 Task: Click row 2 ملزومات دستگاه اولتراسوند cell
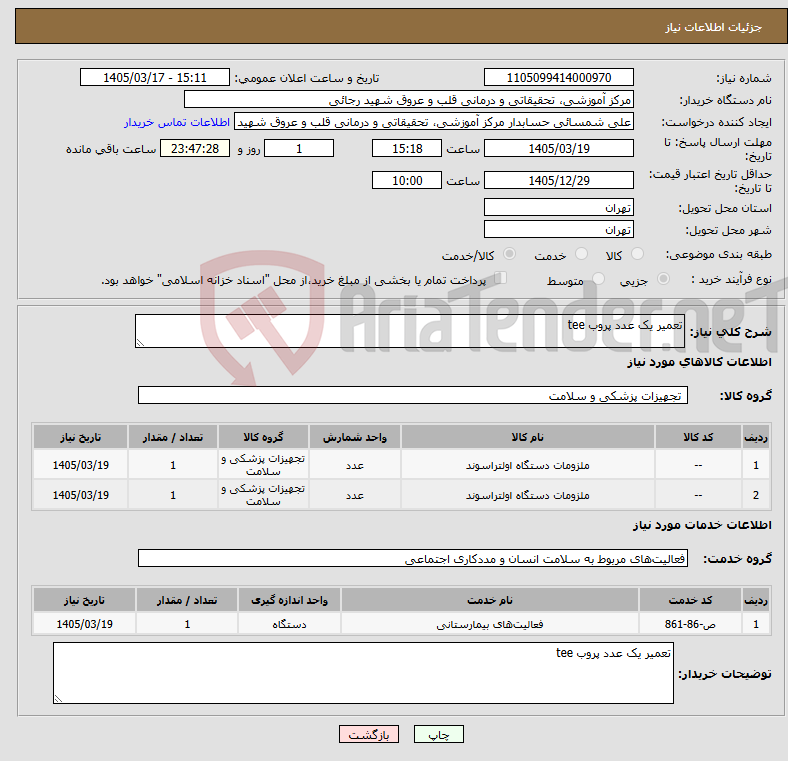[528, 495]
